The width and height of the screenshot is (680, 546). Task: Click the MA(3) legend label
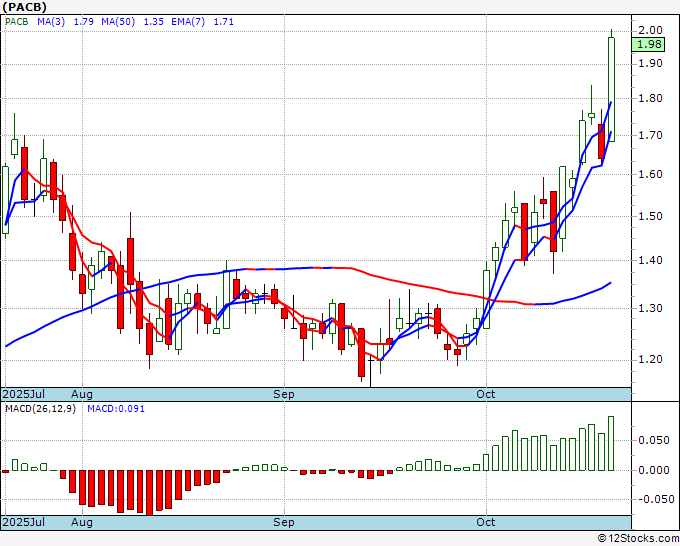point(51,22)
